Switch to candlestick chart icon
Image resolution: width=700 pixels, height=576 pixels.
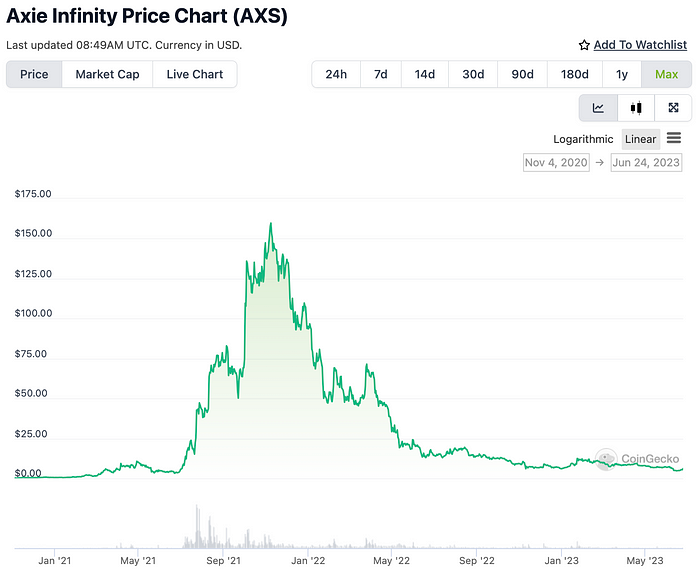coord(635,108)
